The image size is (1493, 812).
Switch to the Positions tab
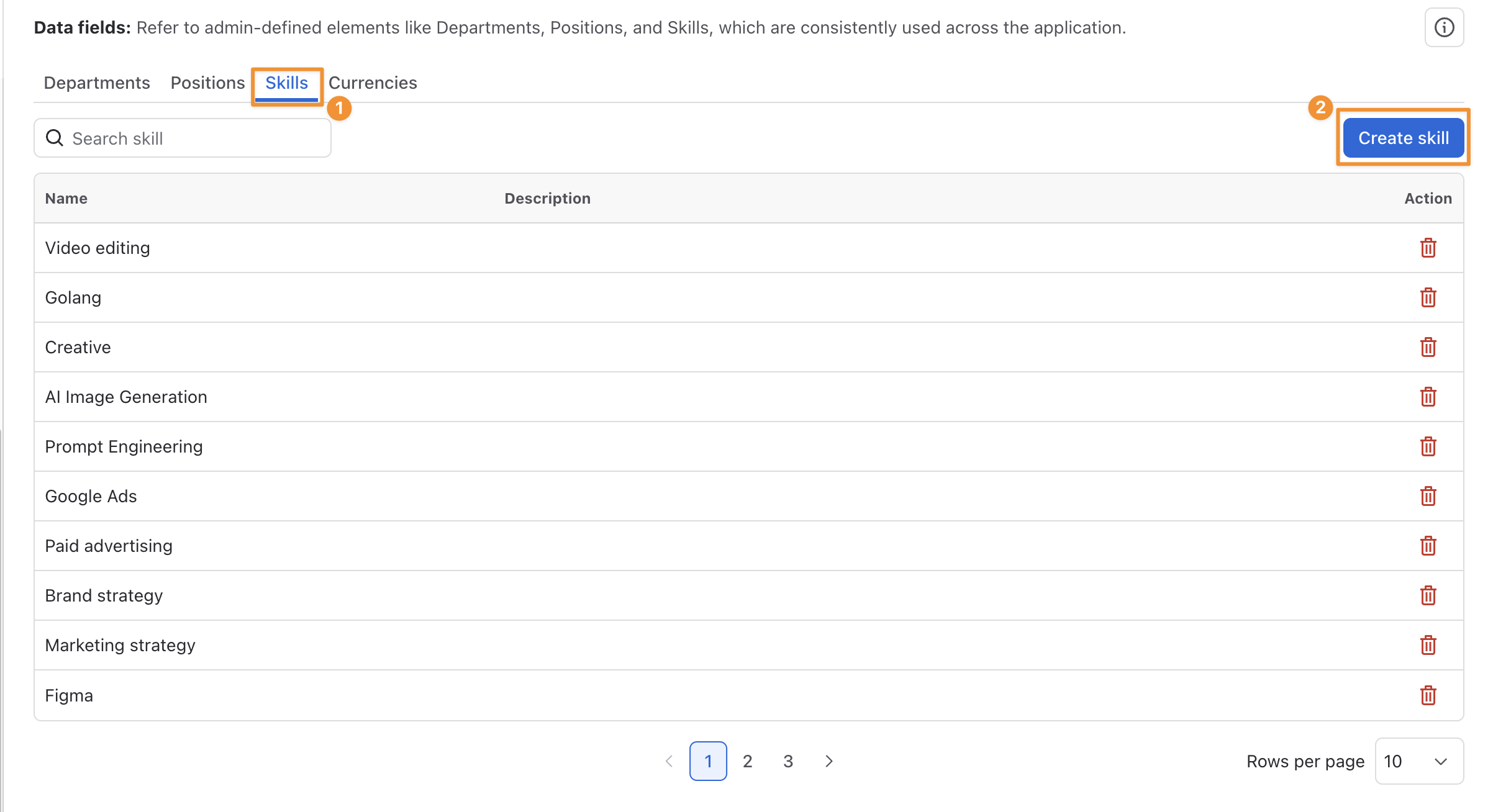(x=208, y=83)
